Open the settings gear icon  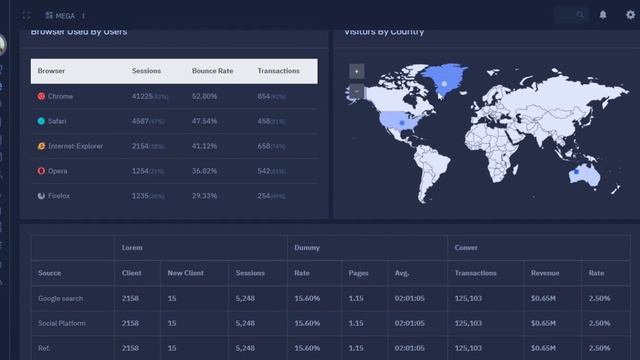point(631,15)
